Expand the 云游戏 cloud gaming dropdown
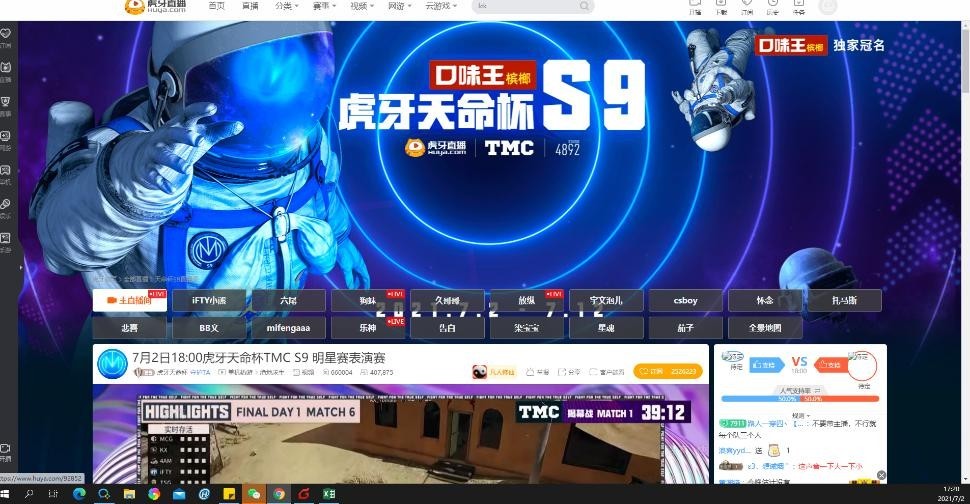970x504 pixels. pos(442,6)
